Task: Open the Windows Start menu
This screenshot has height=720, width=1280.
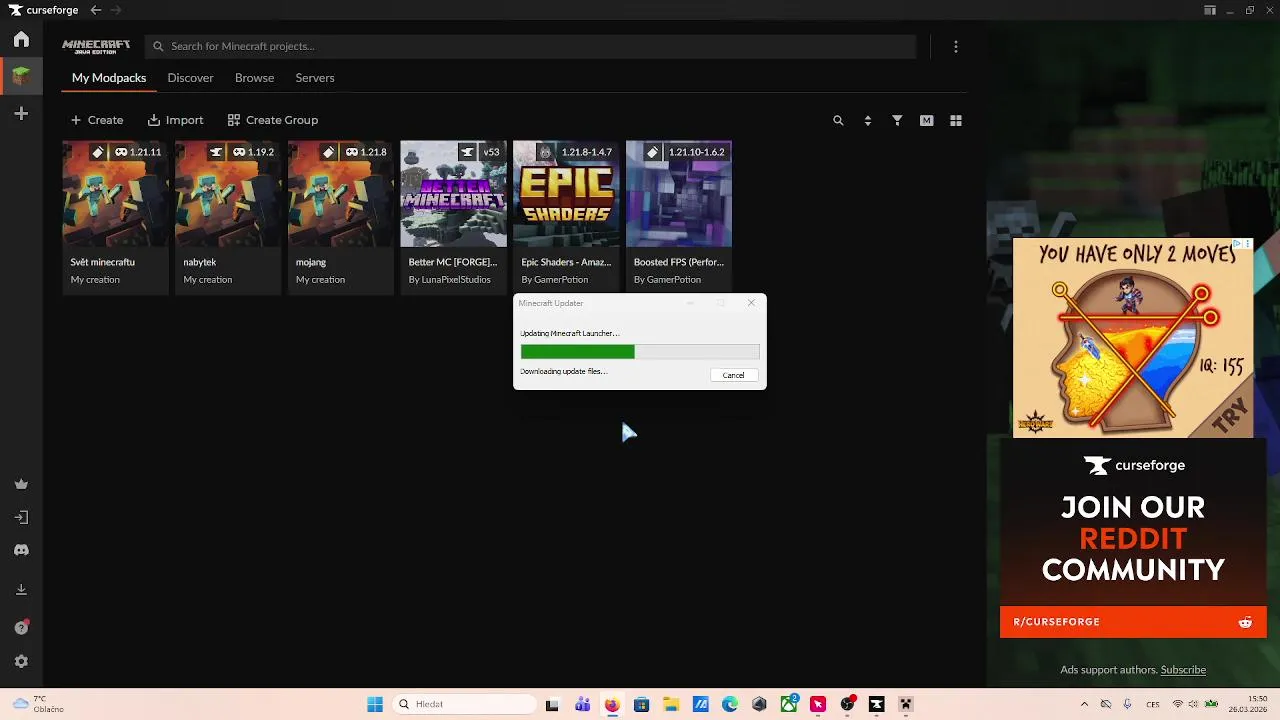Action: 375,704
